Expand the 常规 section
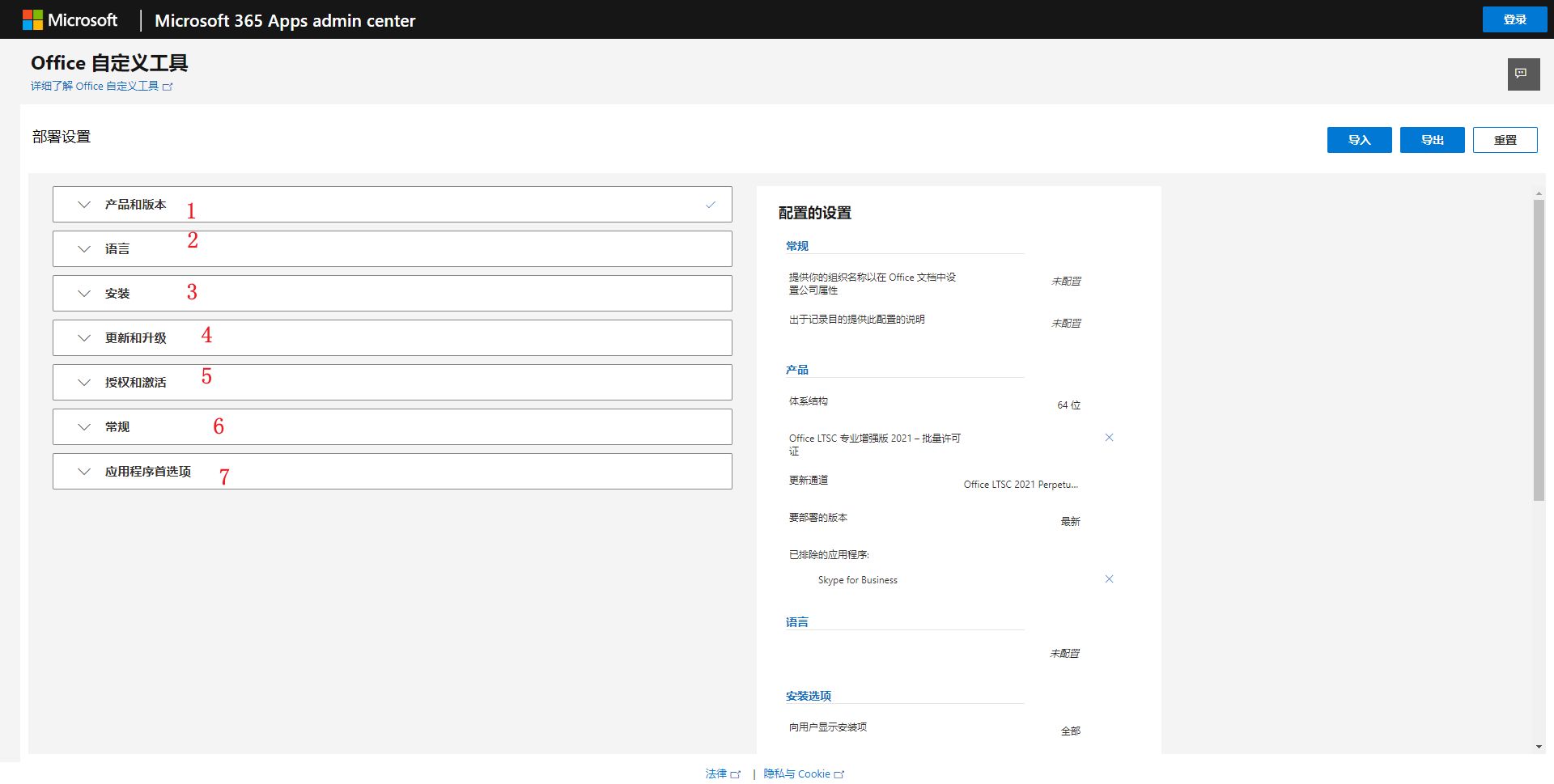The image size is (1554, 784). [x=393, y=427]
